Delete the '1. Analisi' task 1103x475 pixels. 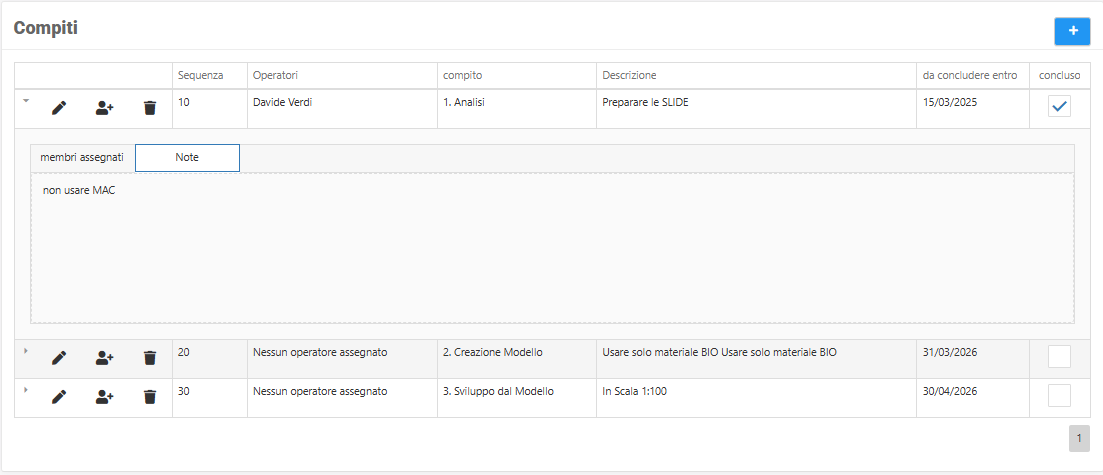150,108
